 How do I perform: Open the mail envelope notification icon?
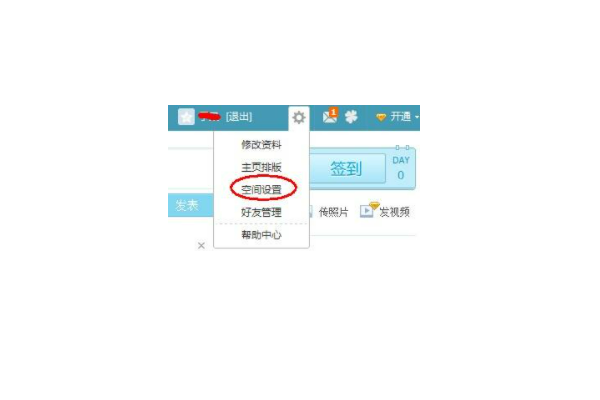(x=330, y=116)
